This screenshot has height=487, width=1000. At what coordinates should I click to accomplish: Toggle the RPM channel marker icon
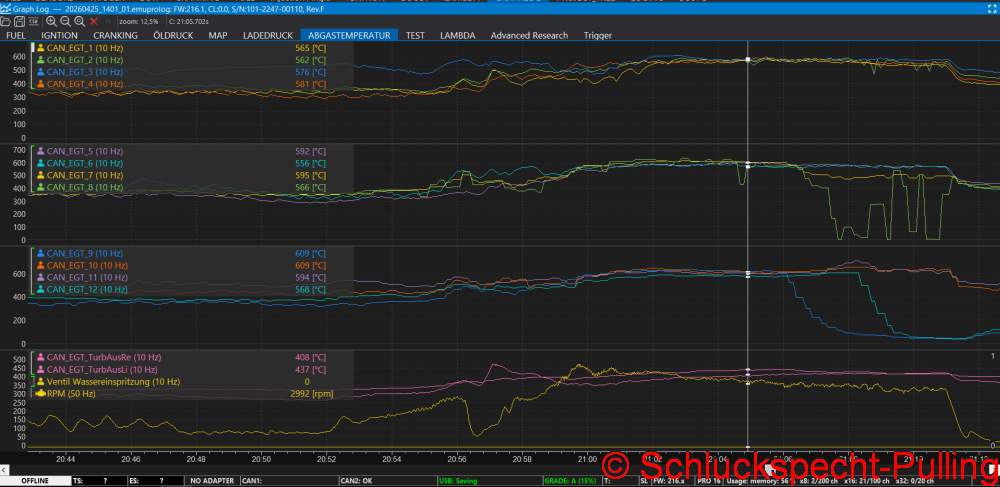tap(41, 394)
